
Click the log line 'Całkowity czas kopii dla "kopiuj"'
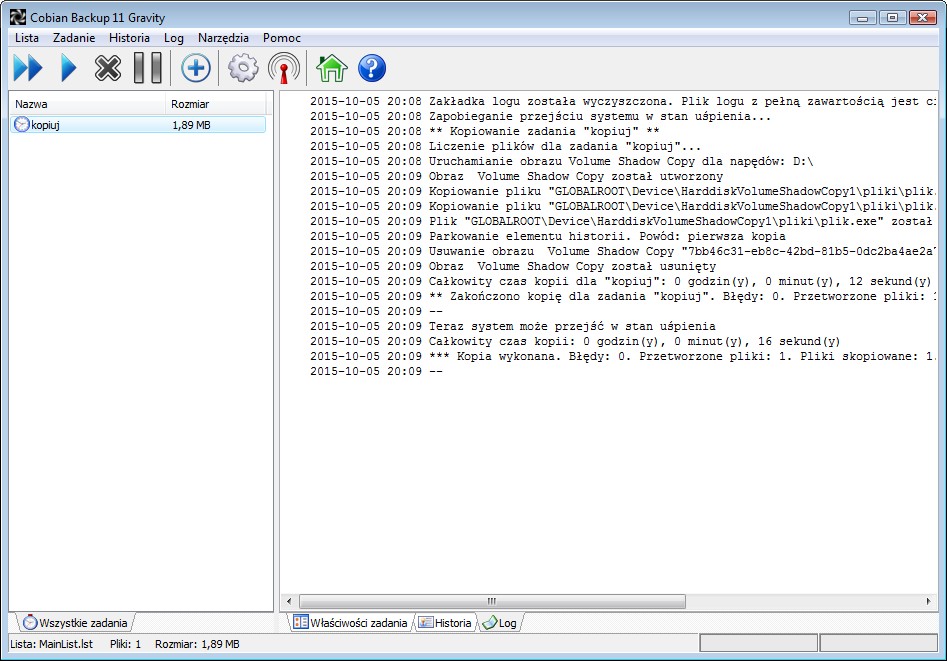pyautogui.click(x=621, y=281)
